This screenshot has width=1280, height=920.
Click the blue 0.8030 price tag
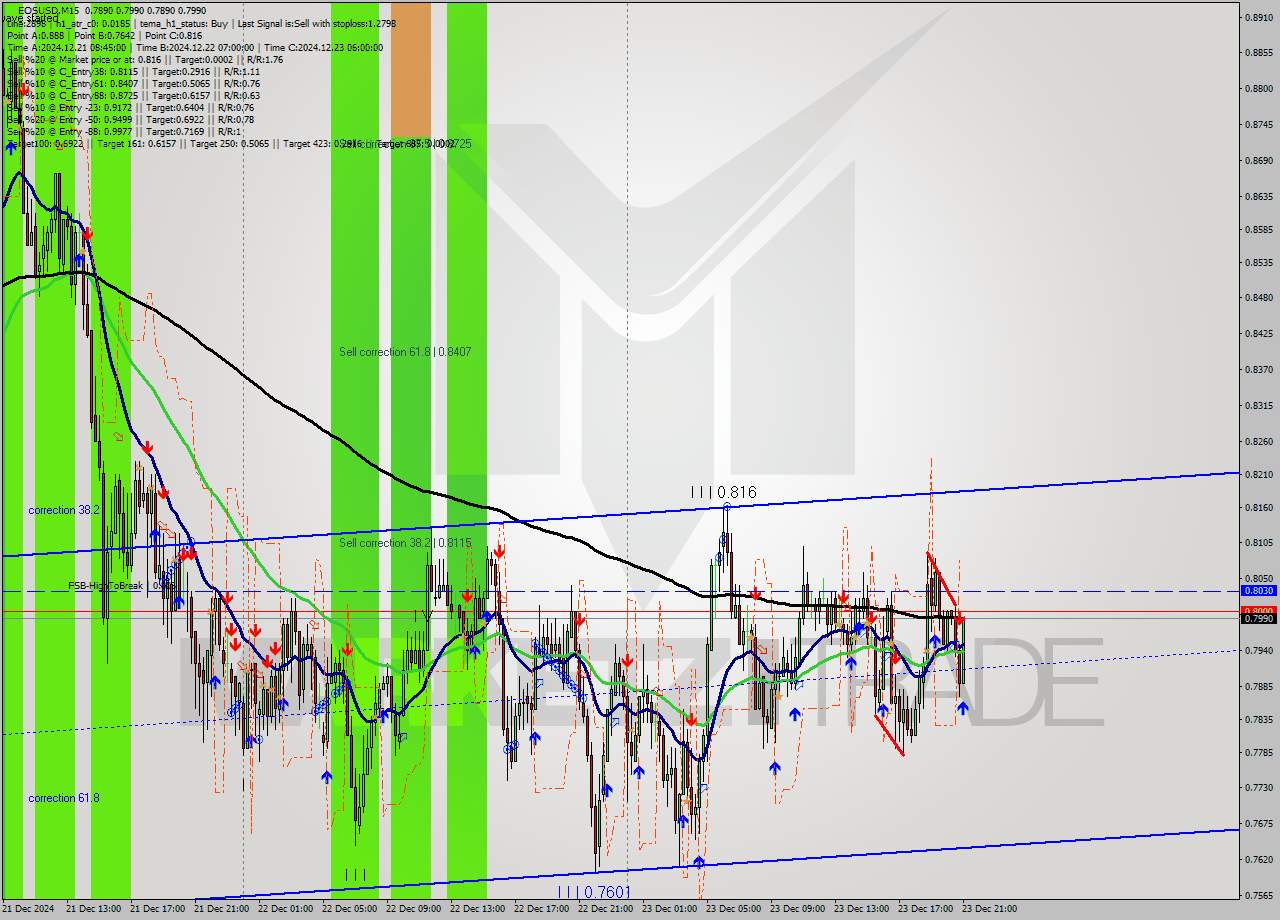click(1258, 591)
